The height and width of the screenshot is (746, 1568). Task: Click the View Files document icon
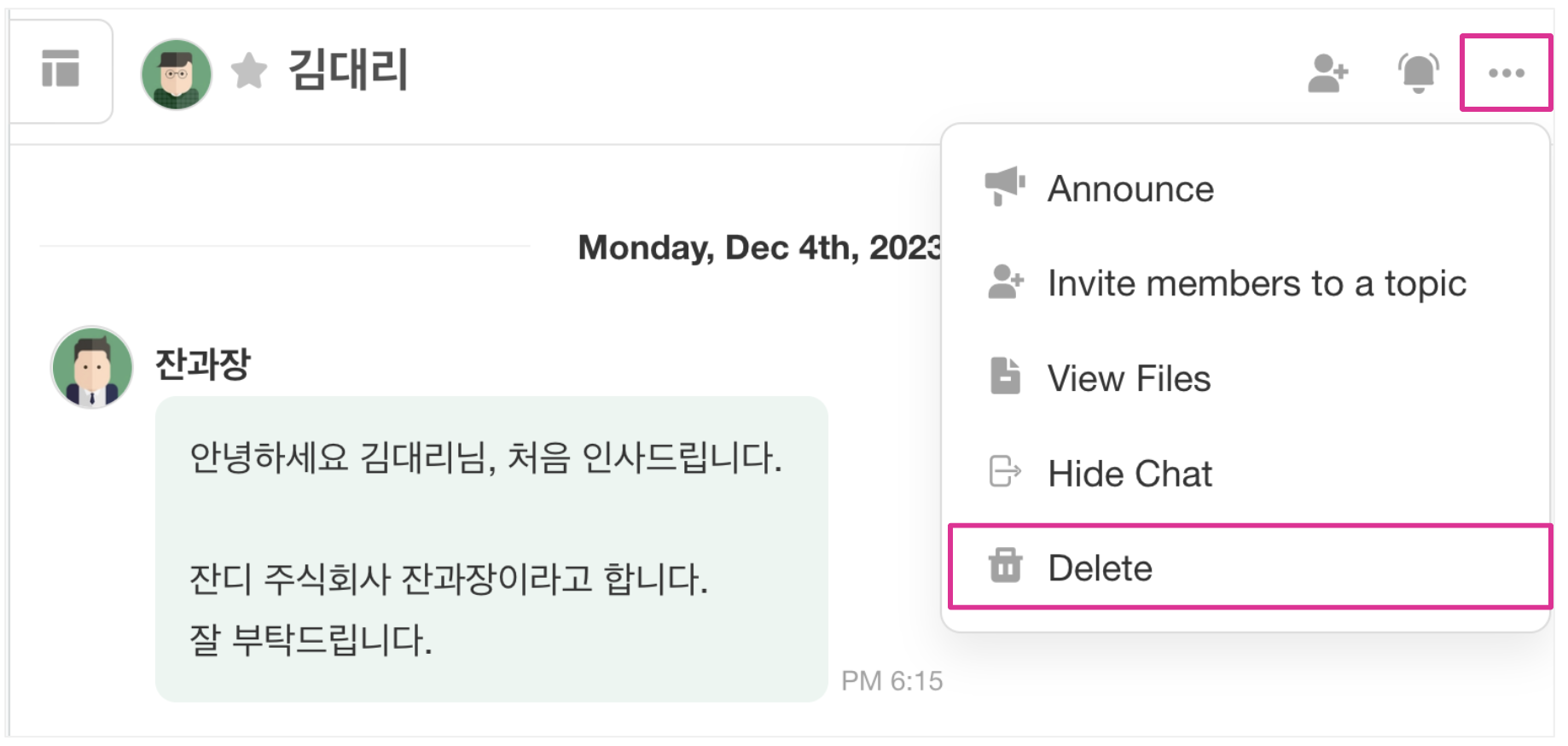1005,376
